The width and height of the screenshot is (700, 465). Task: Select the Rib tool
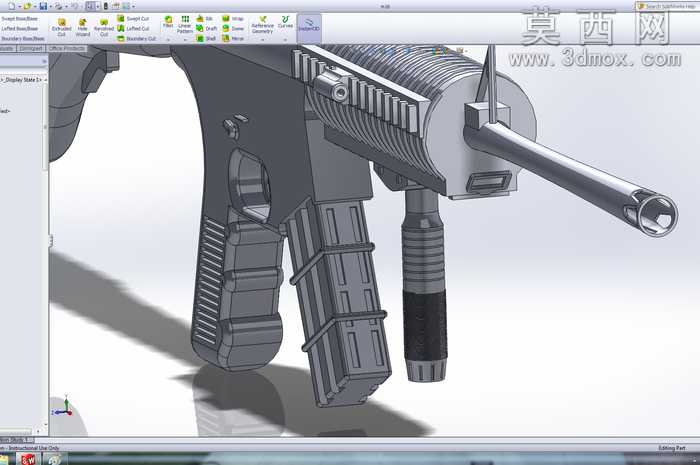click(x=204, y=18)
